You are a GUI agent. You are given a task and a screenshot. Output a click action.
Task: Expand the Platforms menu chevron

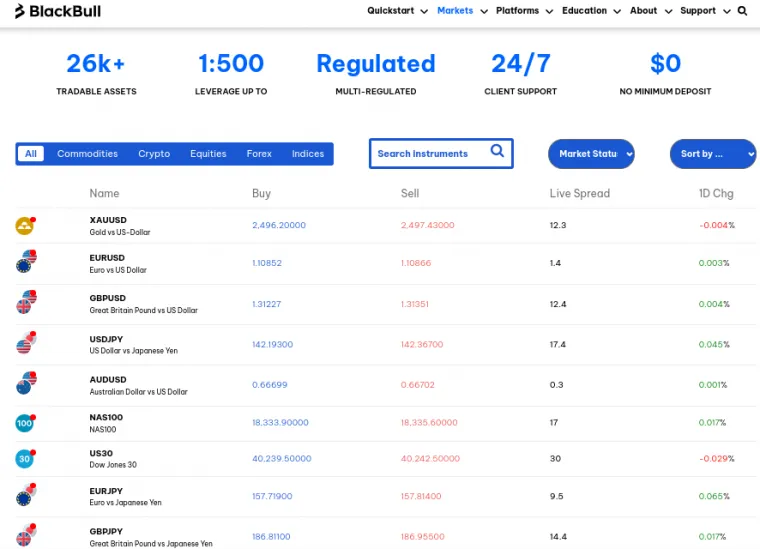549,12
